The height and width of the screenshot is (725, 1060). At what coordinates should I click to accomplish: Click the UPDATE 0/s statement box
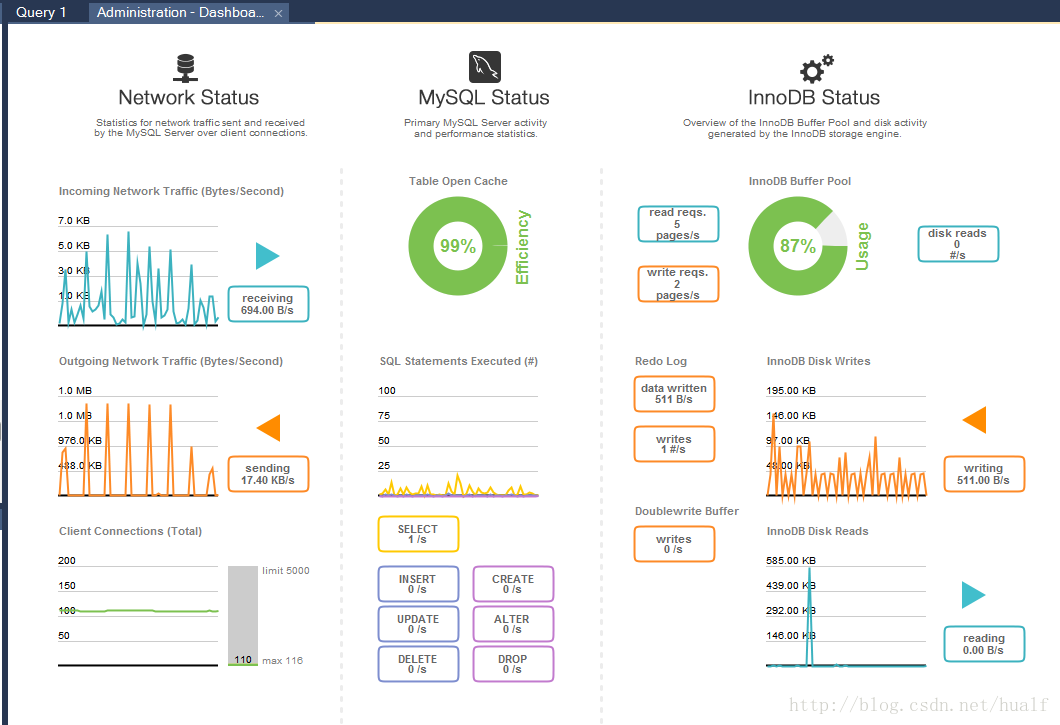click(418, 624)
